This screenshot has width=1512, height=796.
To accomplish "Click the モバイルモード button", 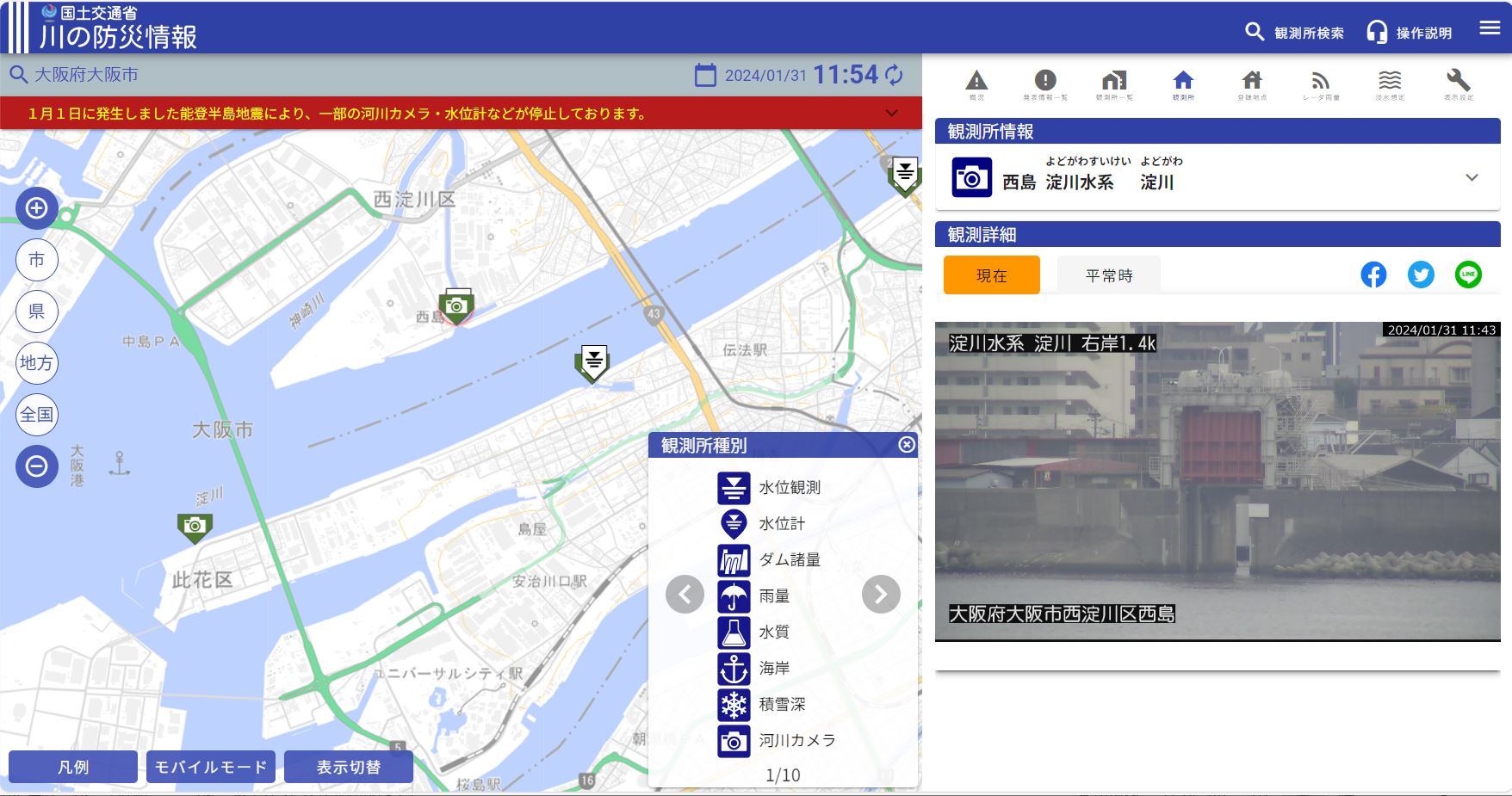I will (211, 767).
